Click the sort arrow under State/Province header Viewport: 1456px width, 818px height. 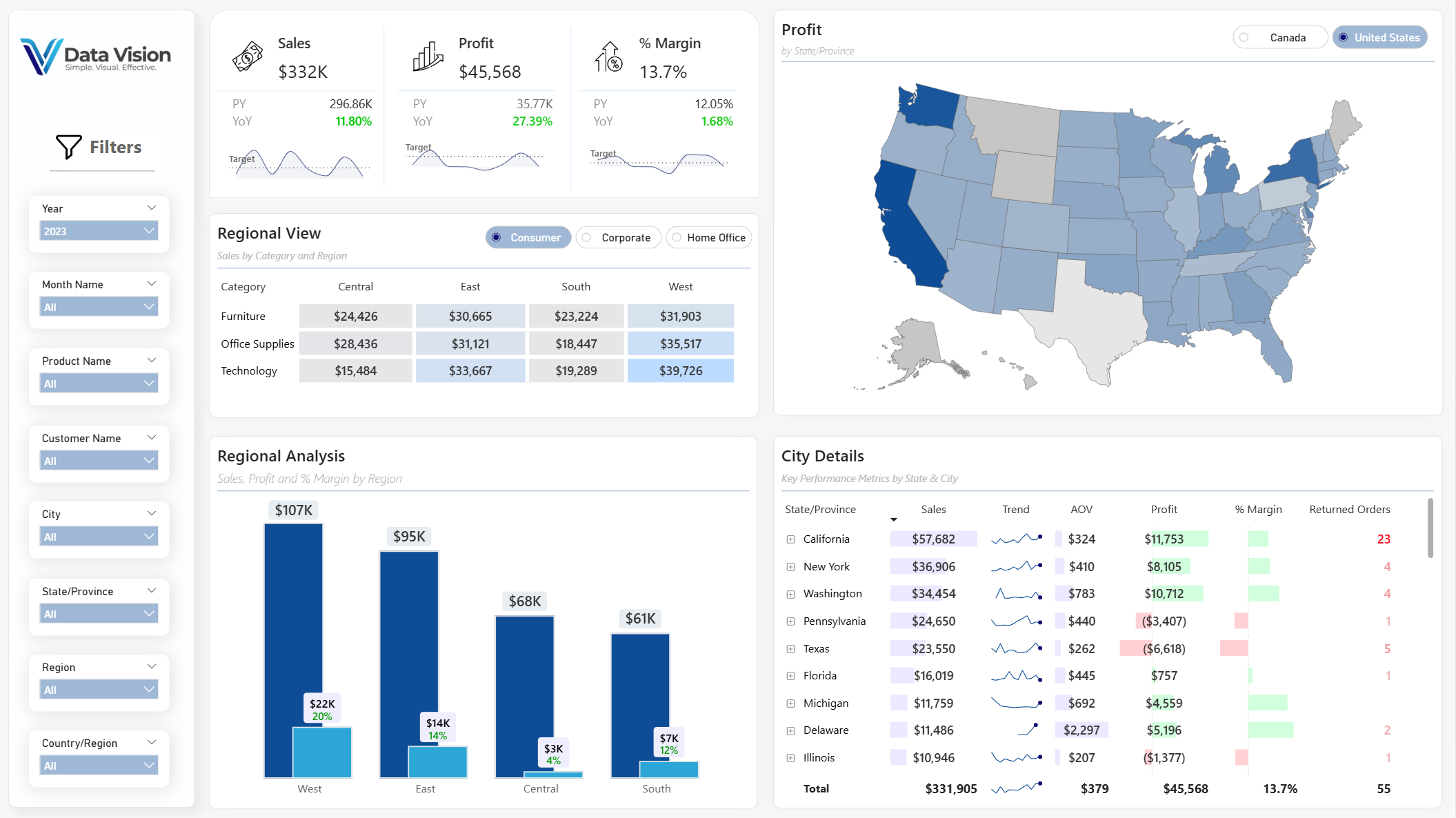tap(893, 520)
